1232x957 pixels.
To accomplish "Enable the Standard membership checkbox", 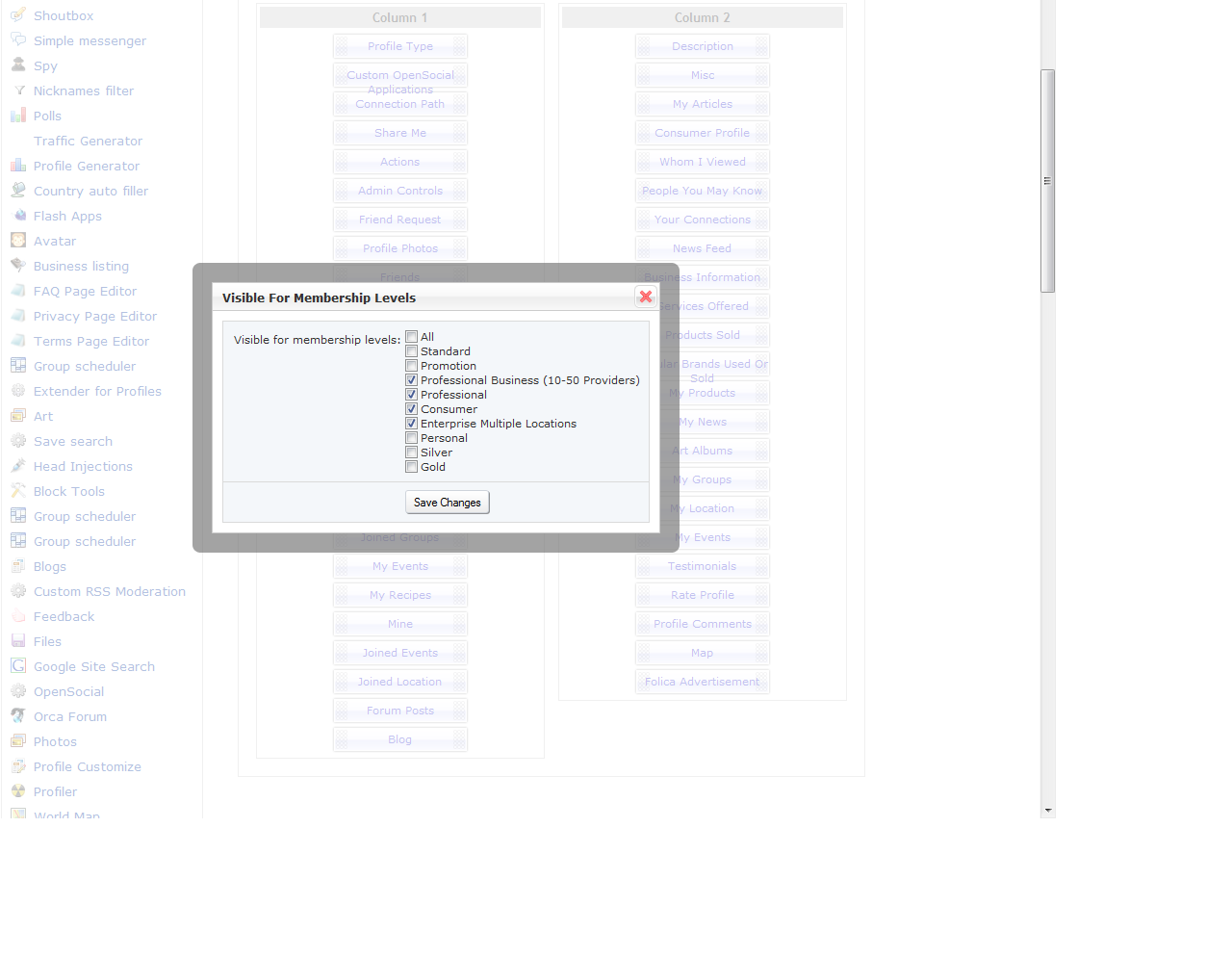I will [412, 351].
